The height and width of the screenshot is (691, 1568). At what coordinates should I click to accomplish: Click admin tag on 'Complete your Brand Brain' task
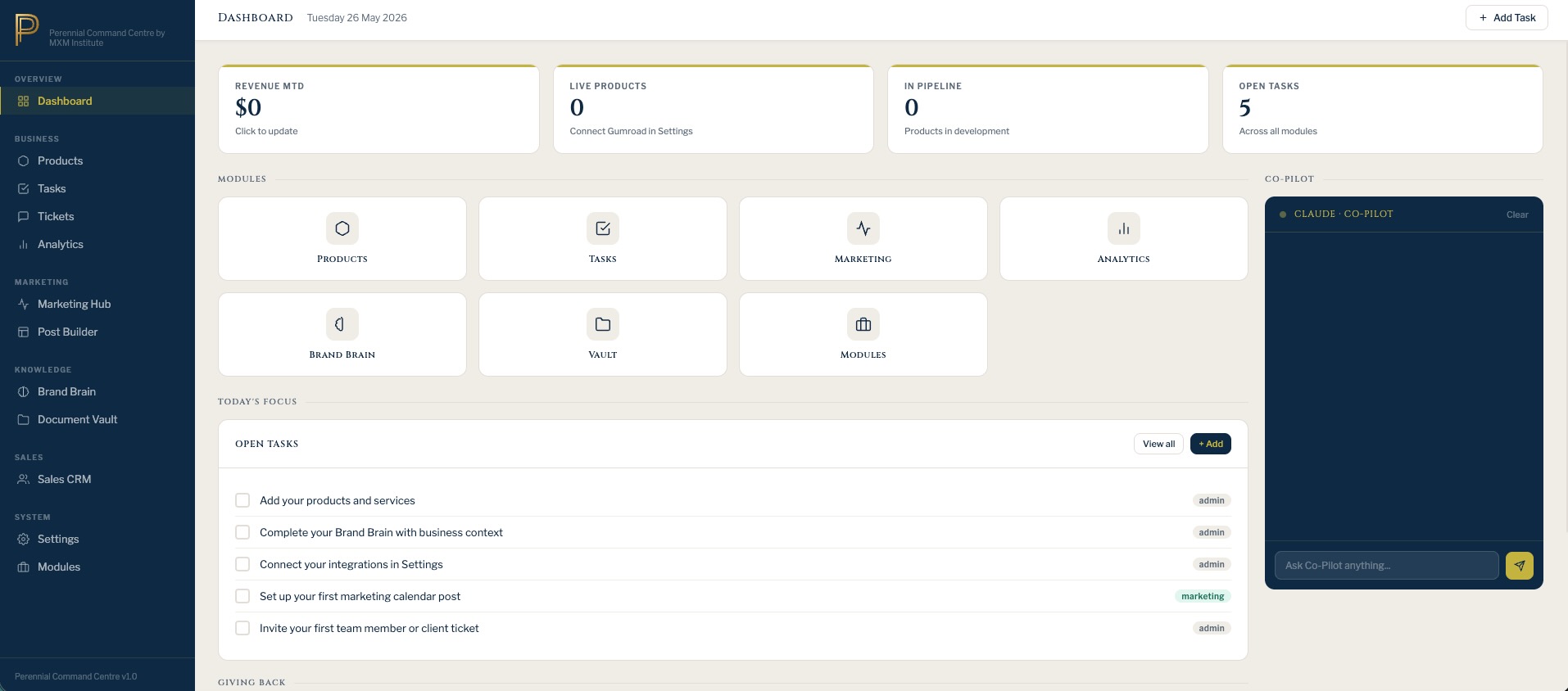click(x=1212, y=532)
